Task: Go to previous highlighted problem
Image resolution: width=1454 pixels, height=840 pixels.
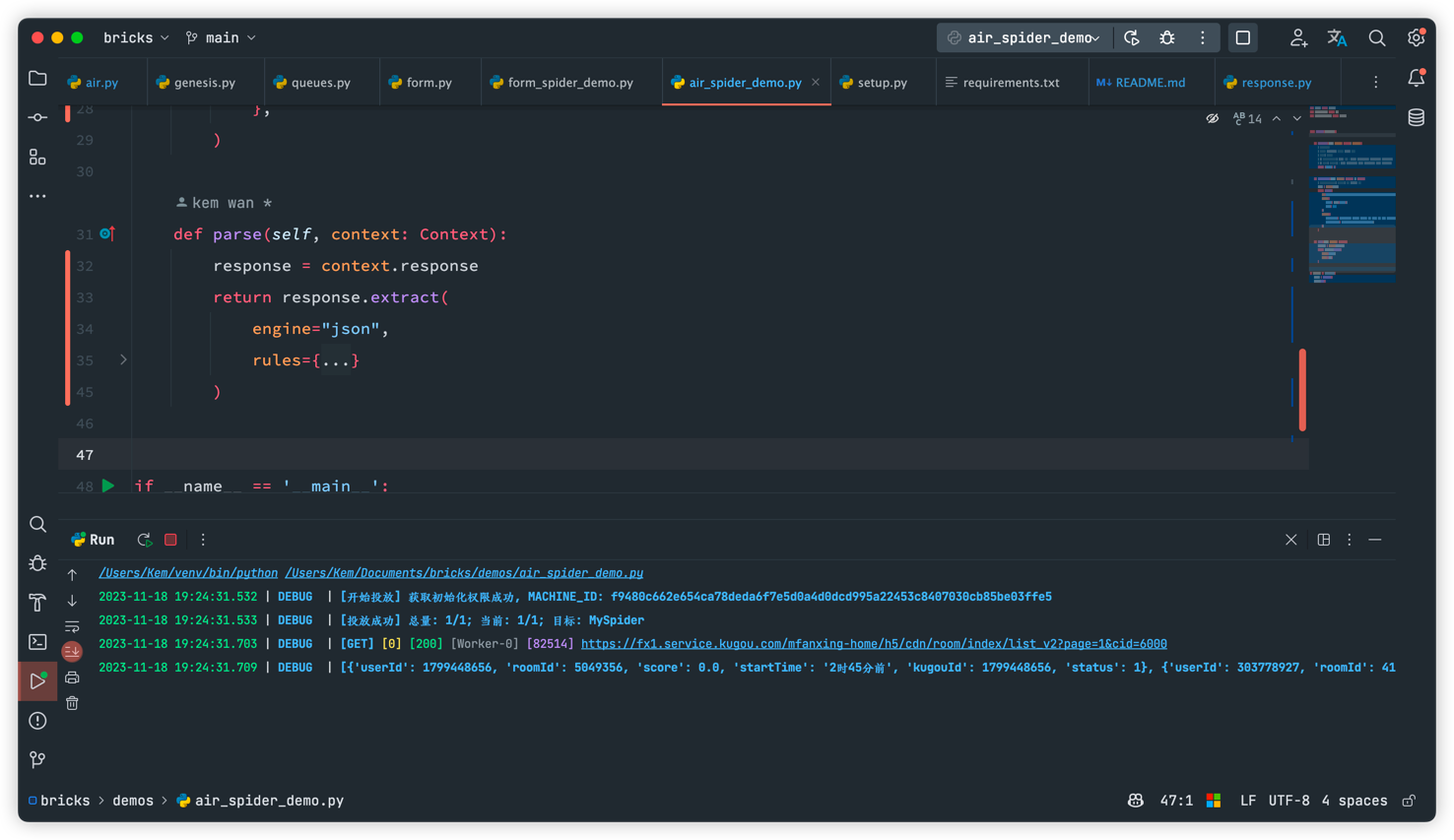Action: [1277, 118]
